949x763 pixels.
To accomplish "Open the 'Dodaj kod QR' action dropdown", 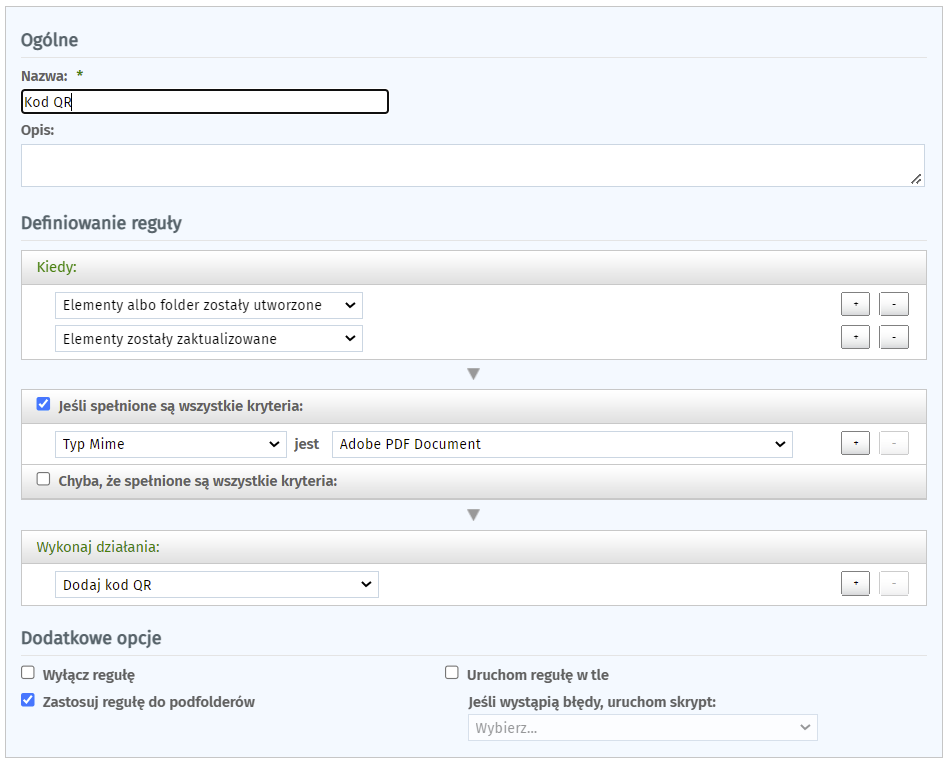I will click(216, 584).
